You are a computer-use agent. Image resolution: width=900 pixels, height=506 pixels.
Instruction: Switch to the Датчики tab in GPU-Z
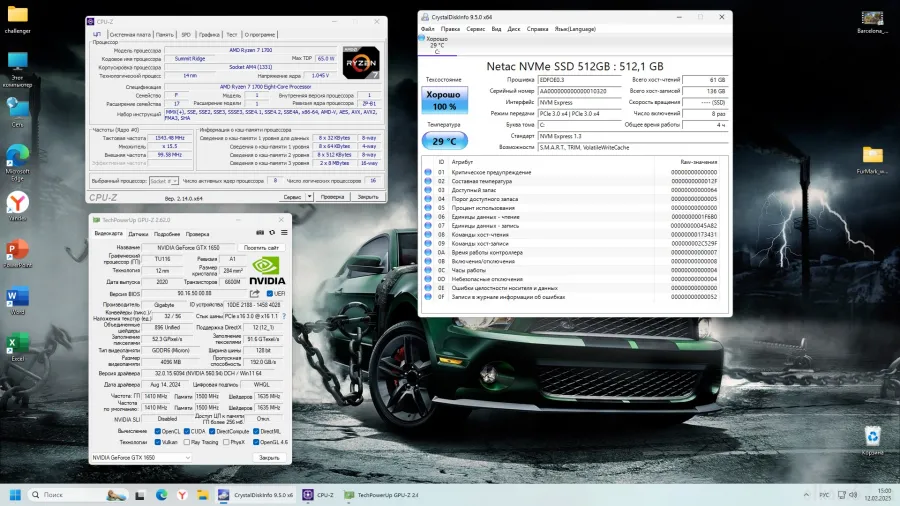pos(138,234)
